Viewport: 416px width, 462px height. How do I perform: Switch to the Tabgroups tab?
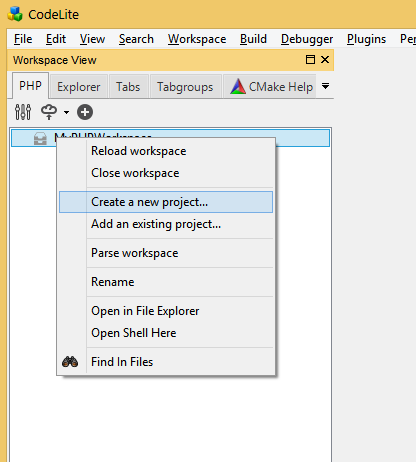(x=185, y=87)
